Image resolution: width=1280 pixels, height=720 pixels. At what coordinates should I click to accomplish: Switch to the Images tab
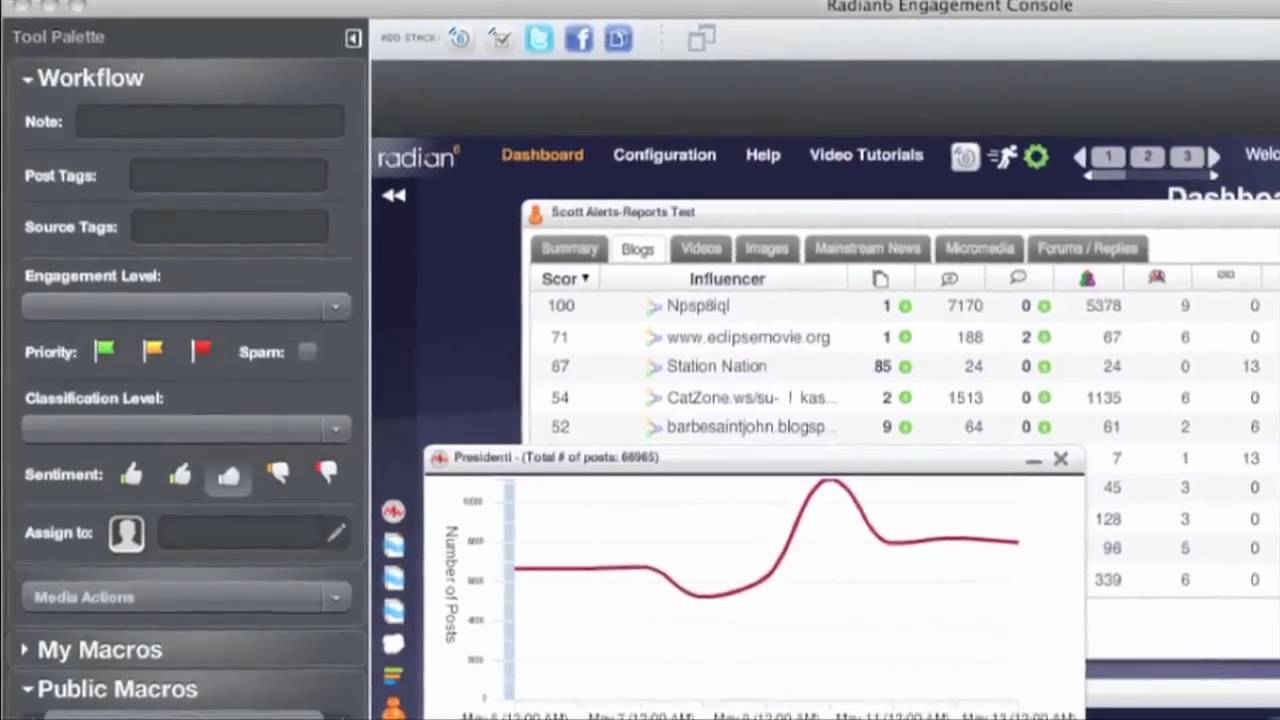tap(767, 248)
